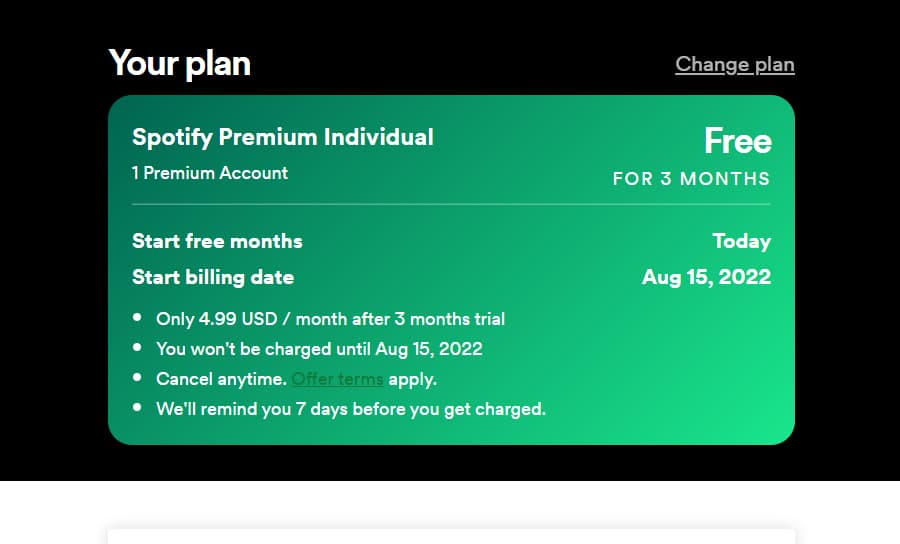Click bullet dot beside We'll remind you
Image resolution: width=900 pixels, height=544 pixels.
137,407
